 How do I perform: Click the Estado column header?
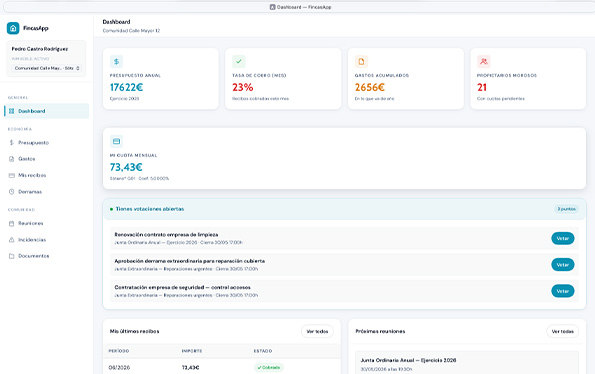(263, 351)
